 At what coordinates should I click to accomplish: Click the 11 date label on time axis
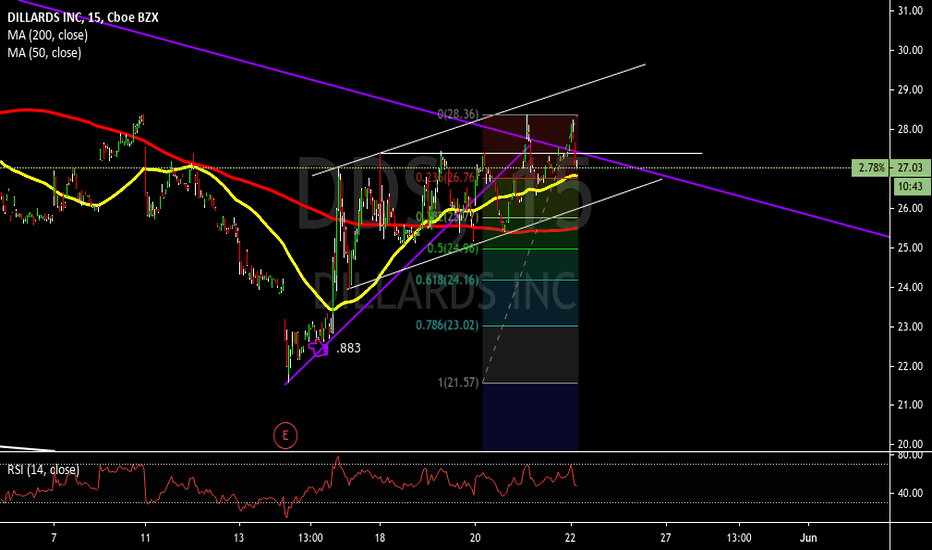(x=146, y=538)
